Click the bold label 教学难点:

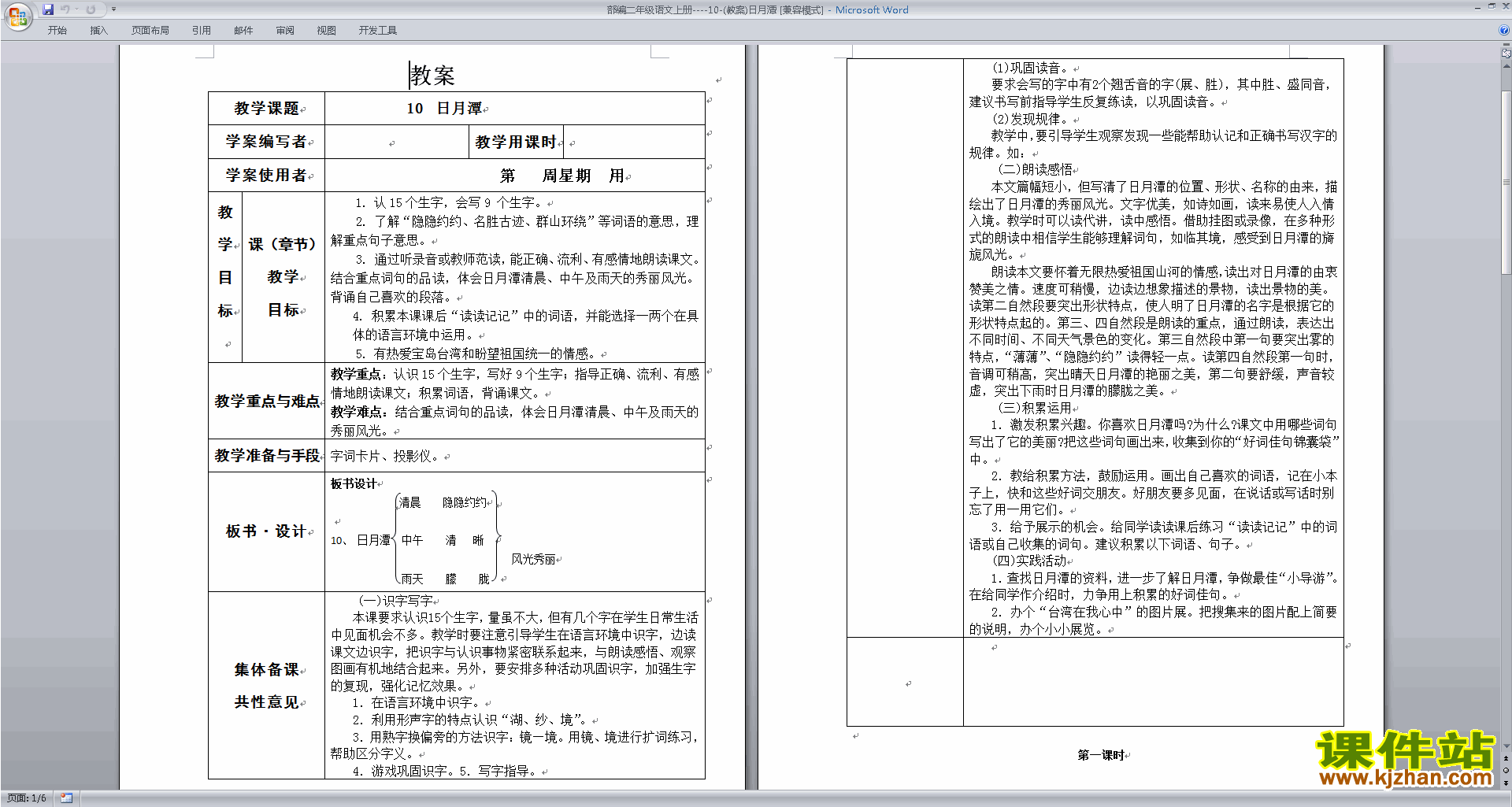tap(358, 412)
